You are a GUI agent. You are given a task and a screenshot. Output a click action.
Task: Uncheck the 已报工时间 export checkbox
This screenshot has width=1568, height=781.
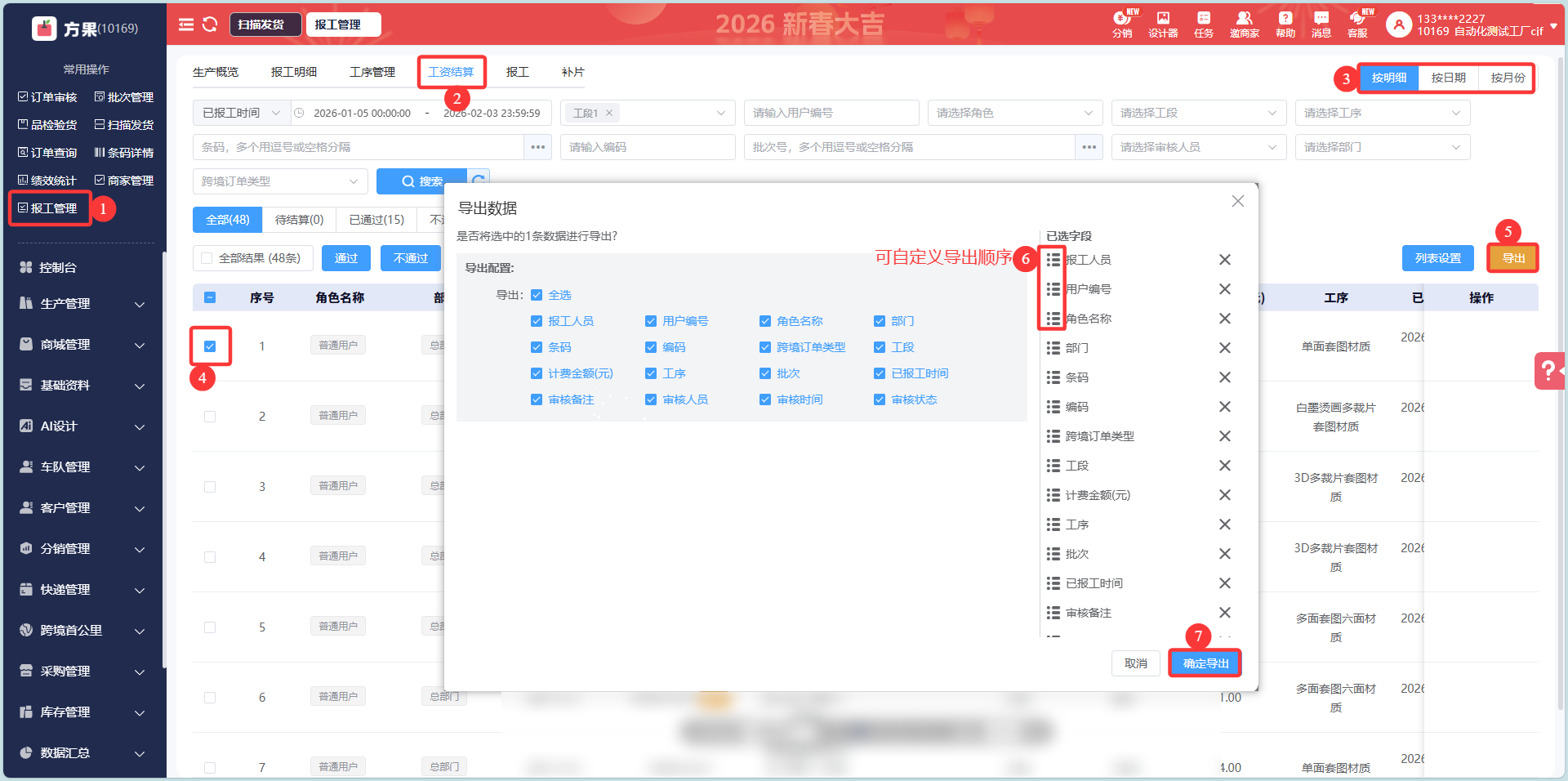(x=880, y=373)
